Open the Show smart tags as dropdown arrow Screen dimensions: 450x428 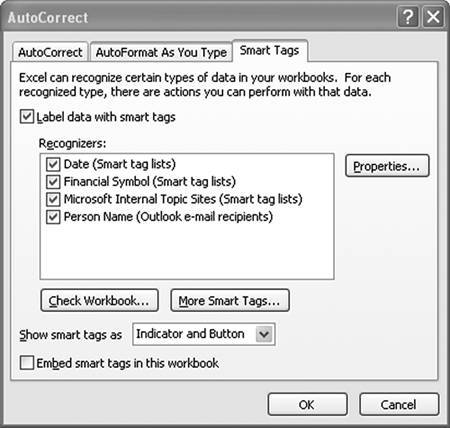click(264, 334)
